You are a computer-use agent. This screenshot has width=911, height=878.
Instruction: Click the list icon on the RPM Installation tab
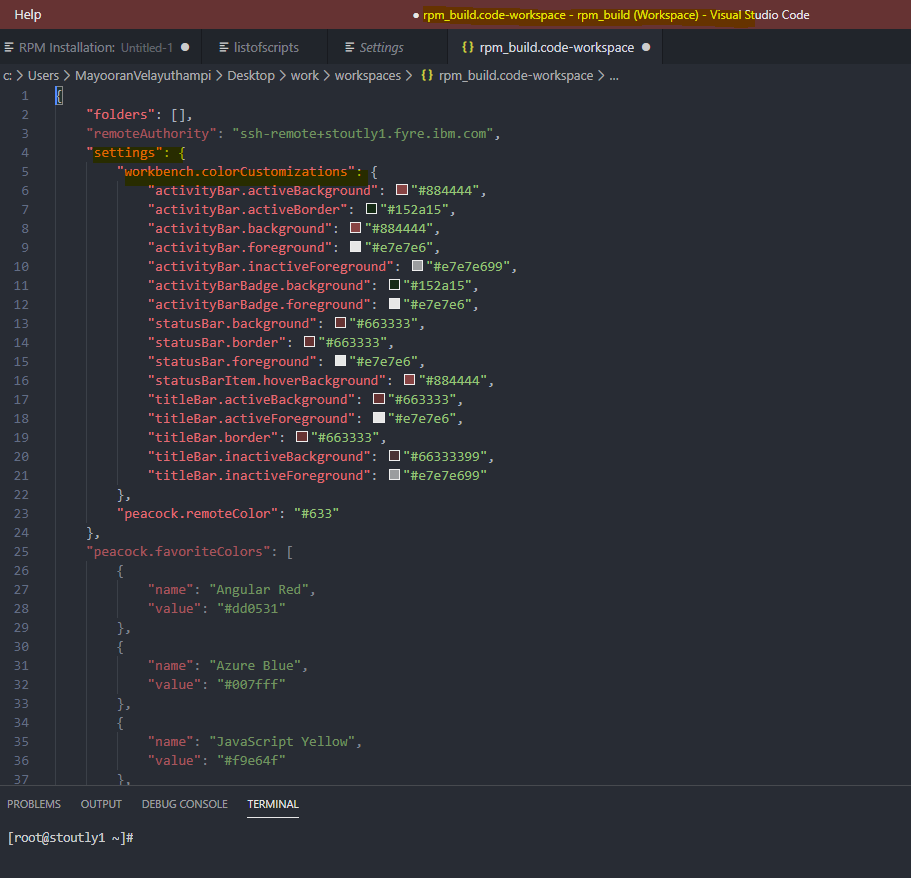(x=11, y=46)
